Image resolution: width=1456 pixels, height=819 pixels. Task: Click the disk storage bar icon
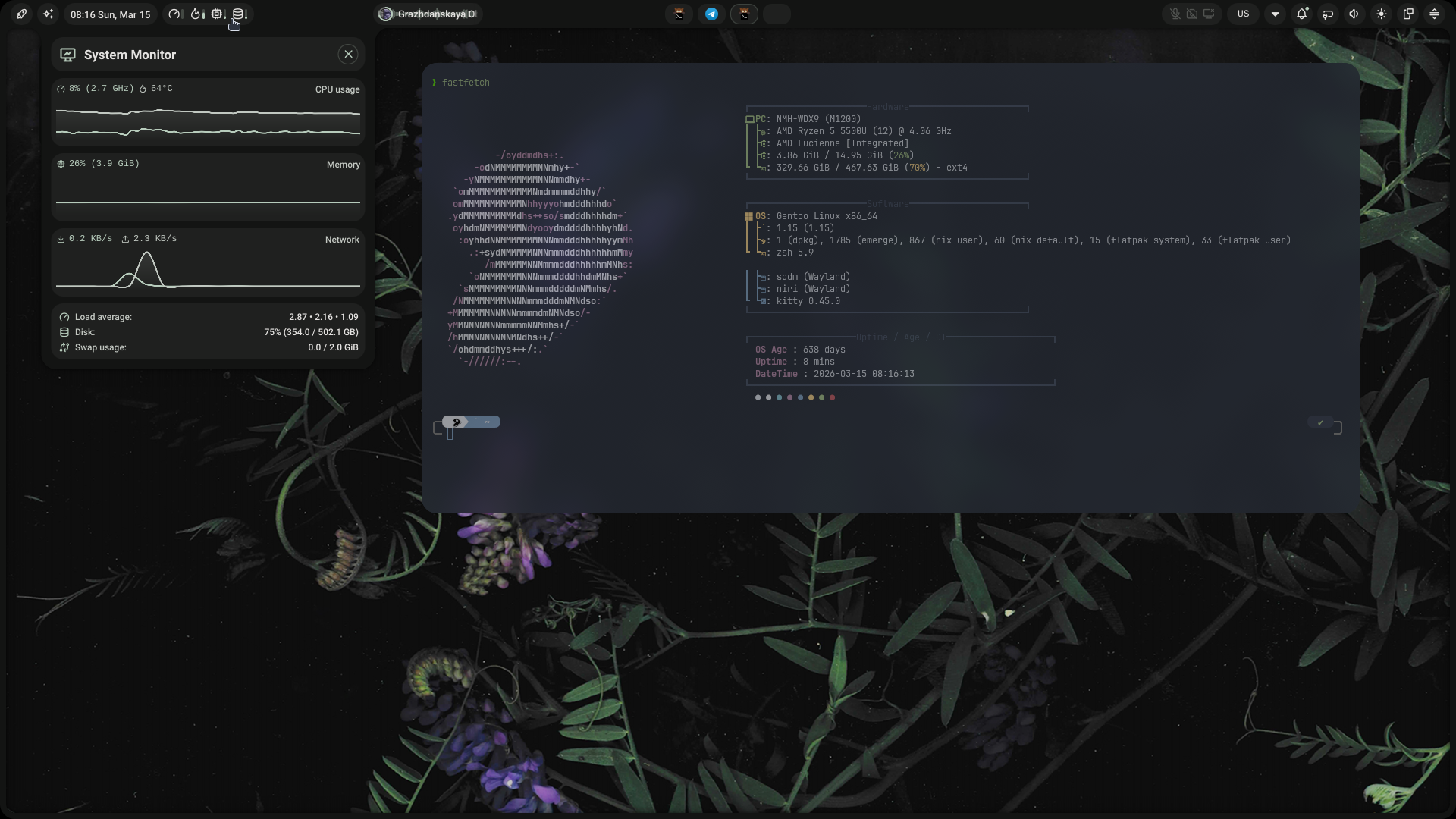point(238,14)
